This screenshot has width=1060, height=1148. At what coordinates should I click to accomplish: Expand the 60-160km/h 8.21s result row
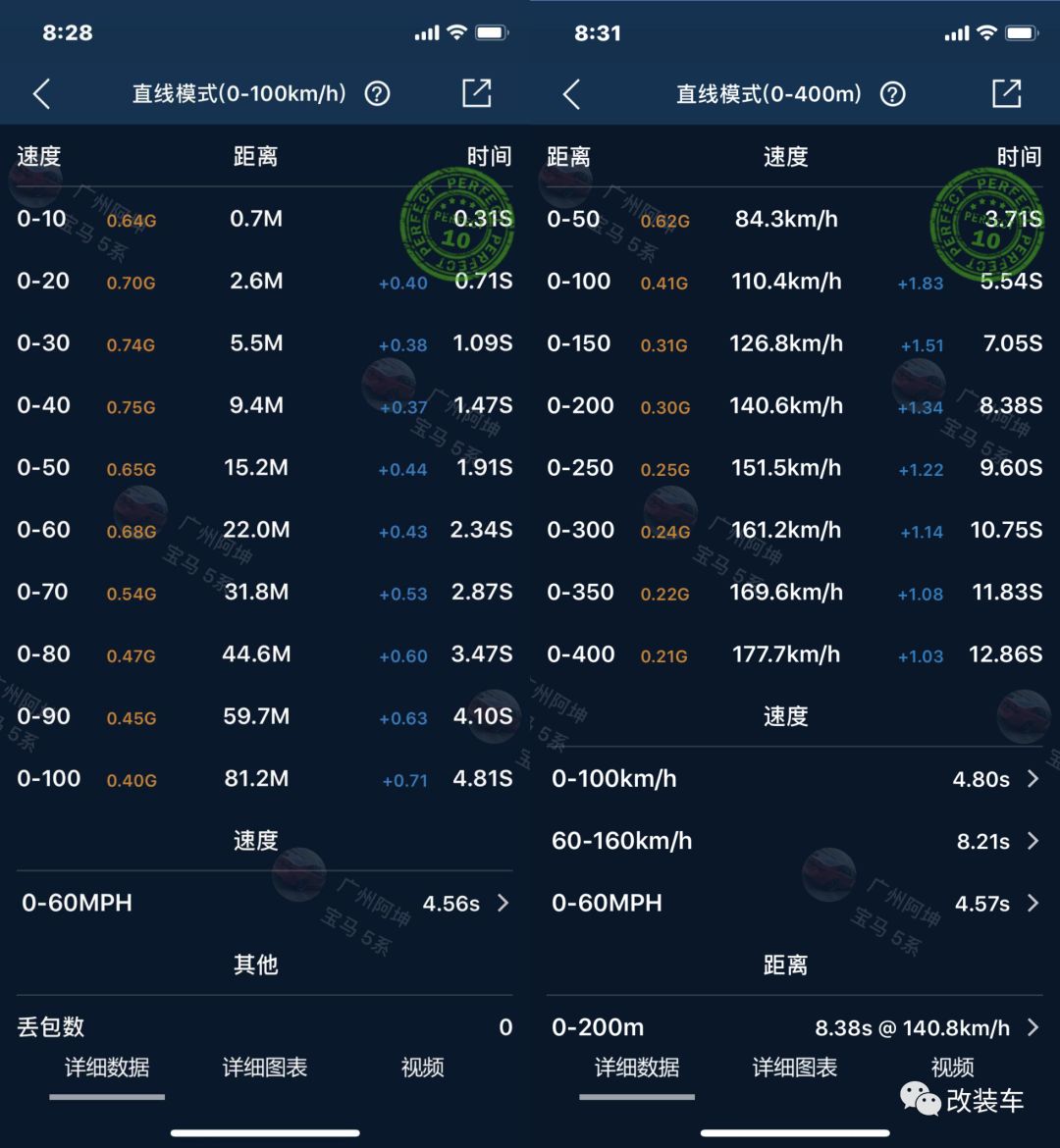click(793, 841)
